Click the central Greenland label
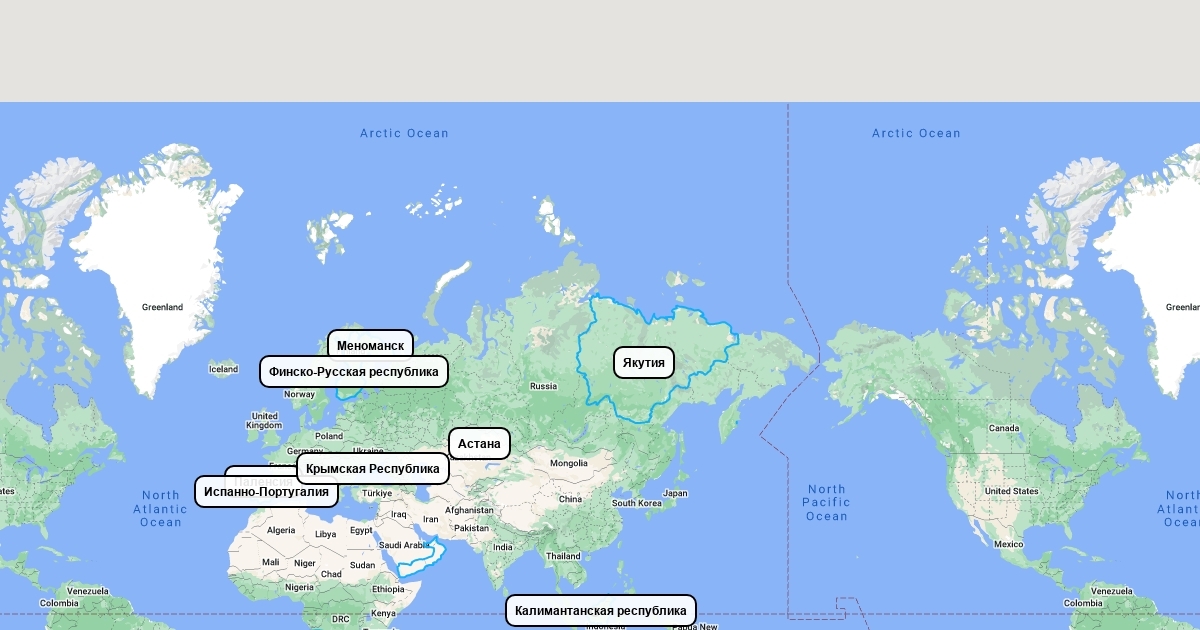1200x630 pixels. click(x=162, y=307)
